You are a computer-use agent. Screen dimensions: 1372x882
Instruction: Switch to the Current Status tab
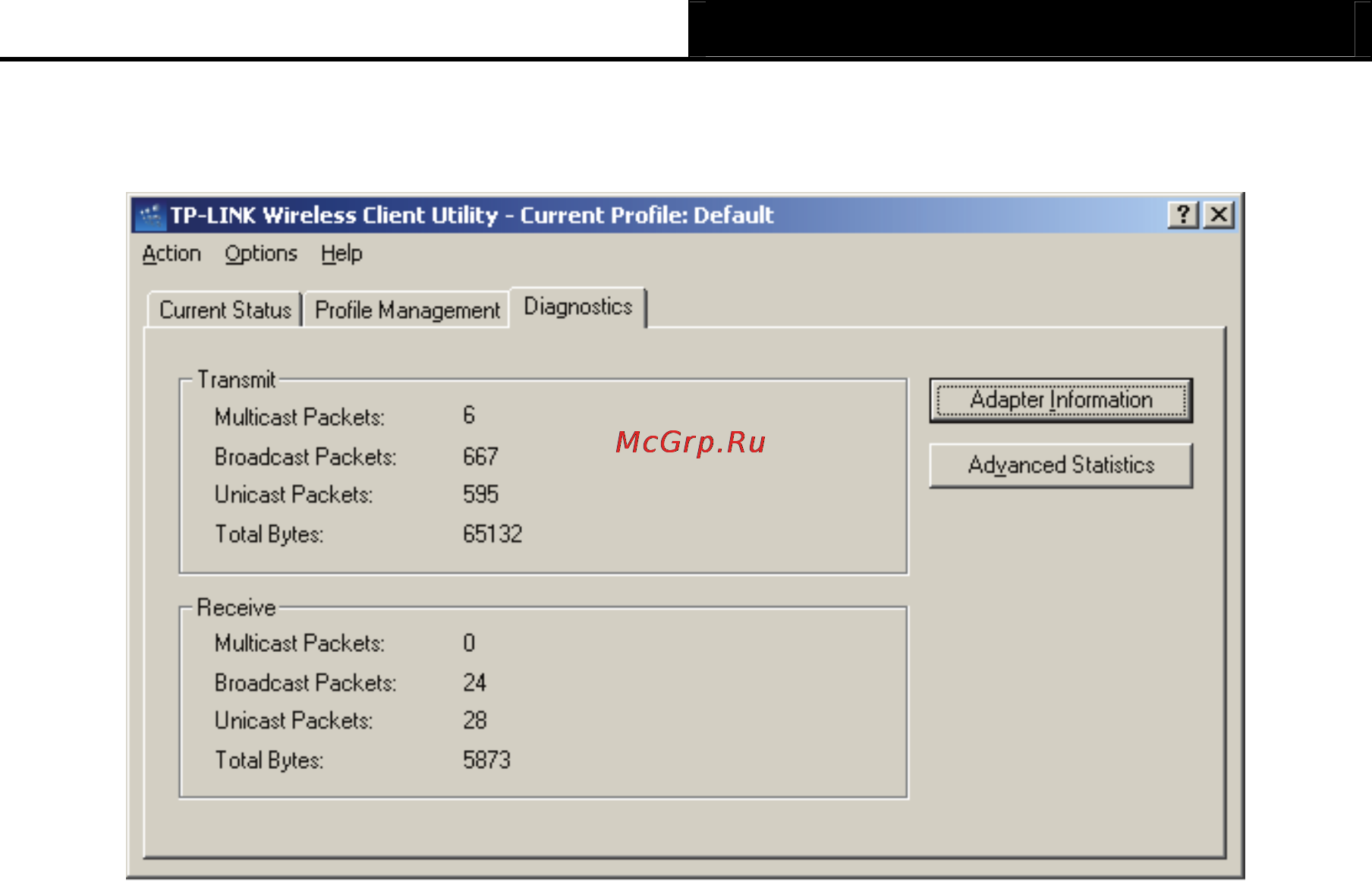pyautogui.click(x=225, y=310)
